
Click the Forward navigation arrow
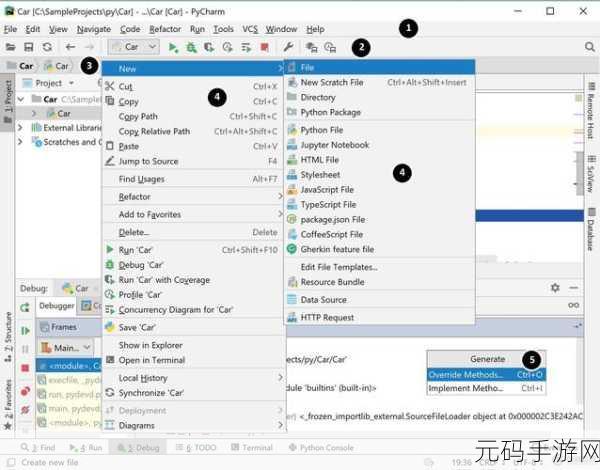[89, 47]
